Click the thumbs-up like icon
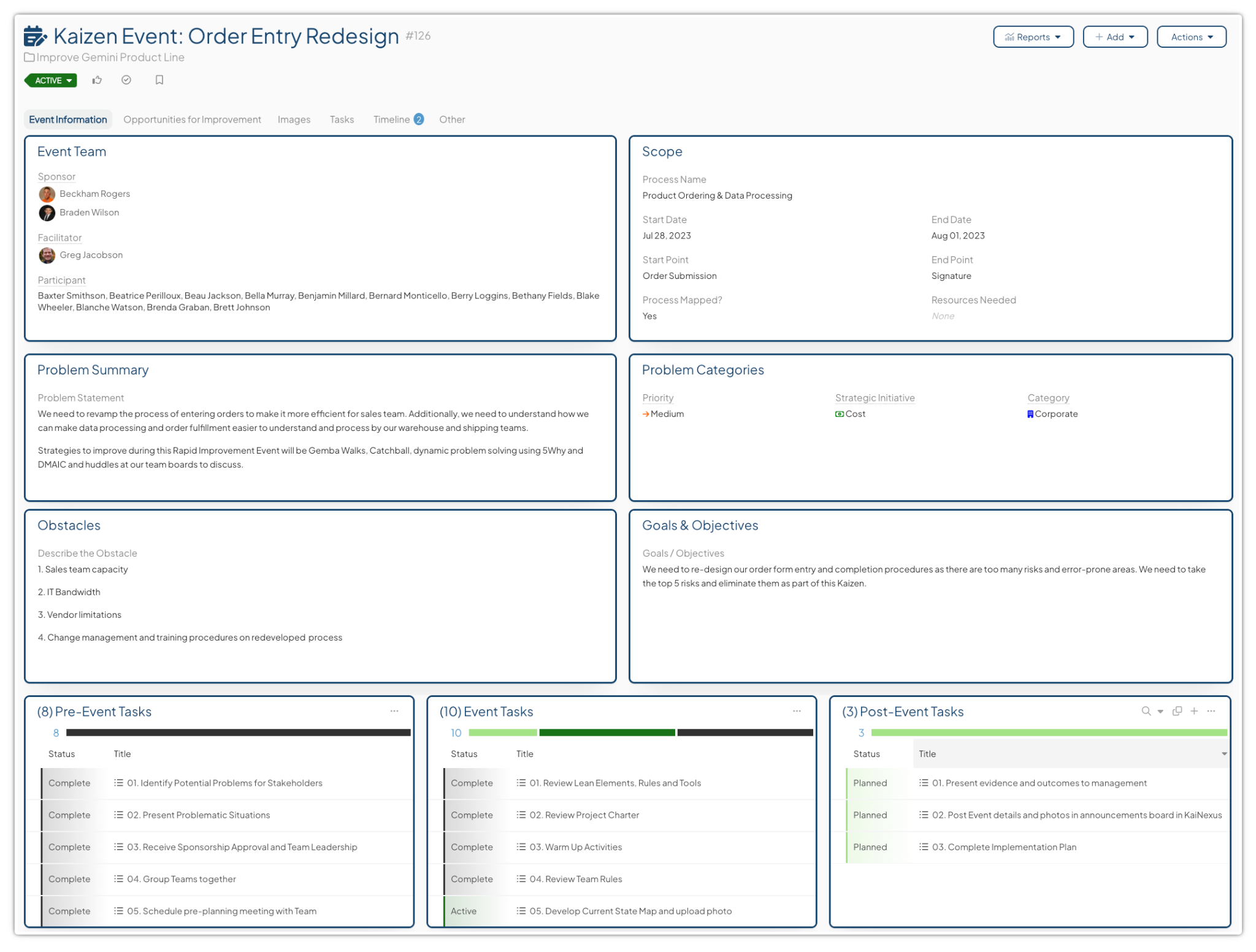The image size is (1256, 952). 97,80
